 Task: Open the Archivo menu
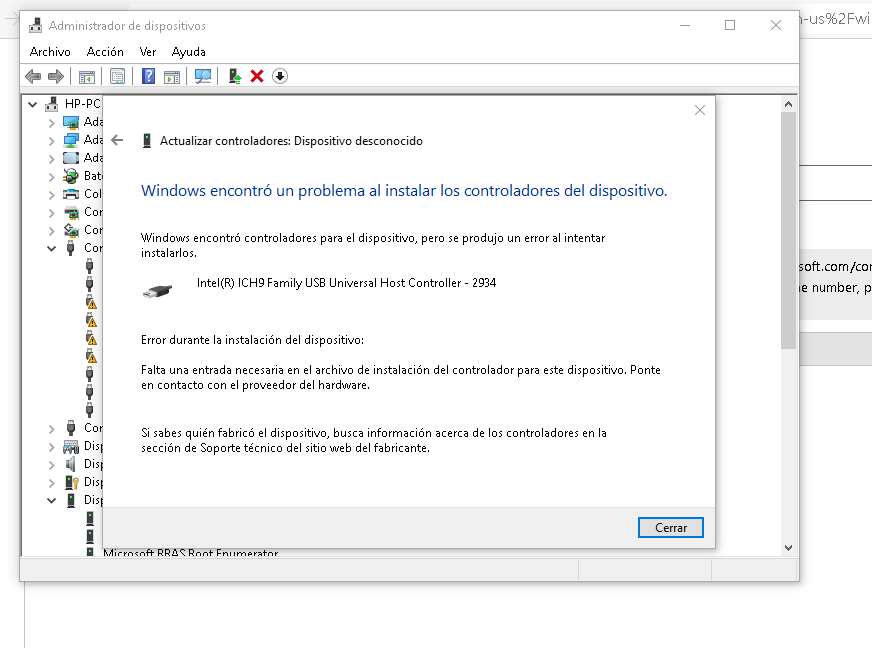50,52
